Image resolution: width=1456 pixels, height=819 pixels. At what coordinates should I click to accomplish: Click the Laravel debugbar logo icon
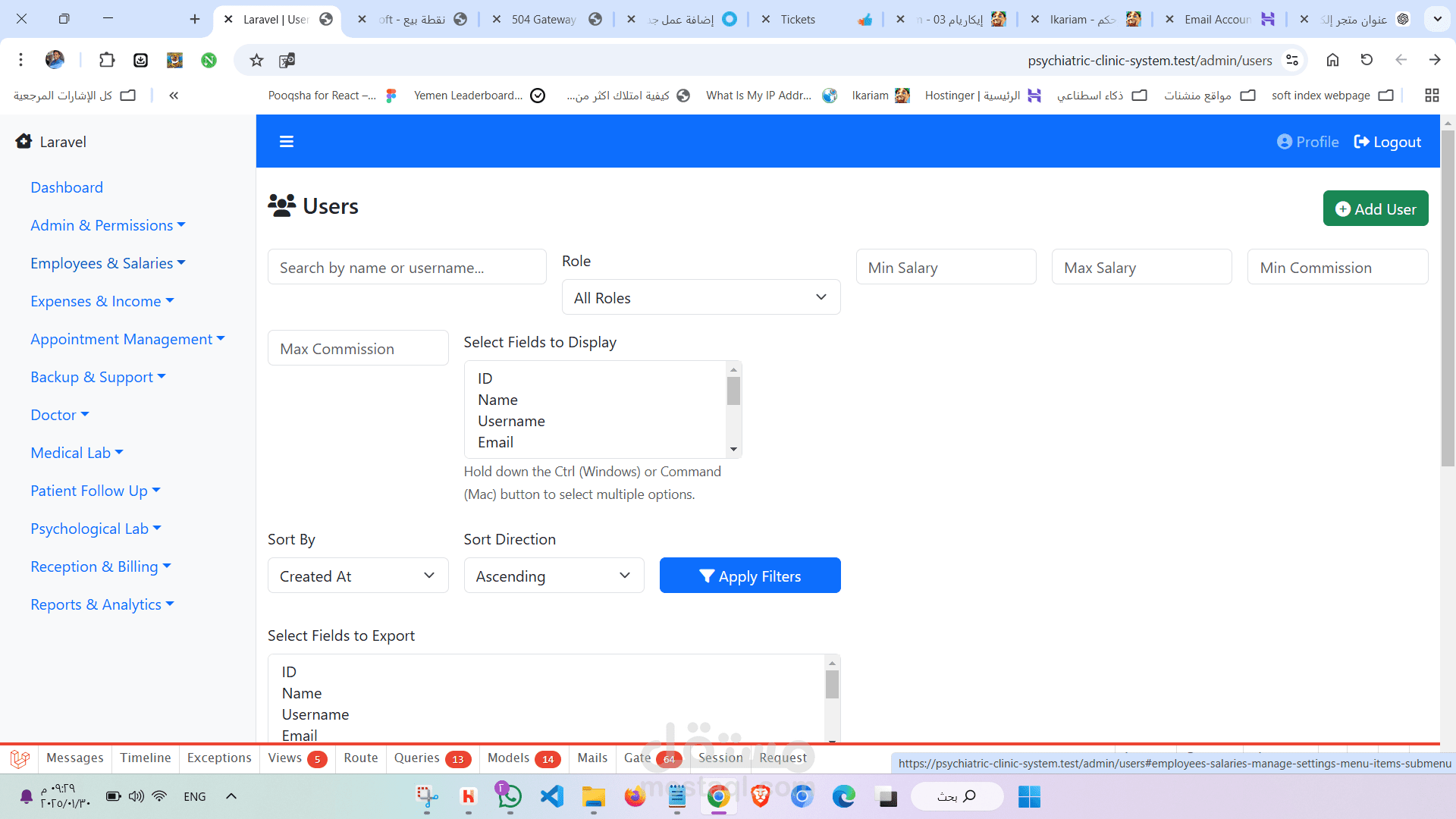coord(20,758)
